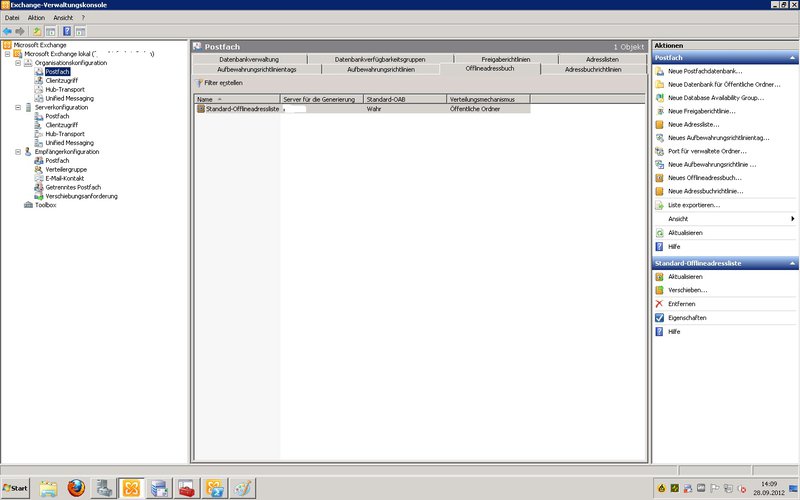Screen dimensions: 800x500
Task: Open the Datei menu
Action: point(12,18)
